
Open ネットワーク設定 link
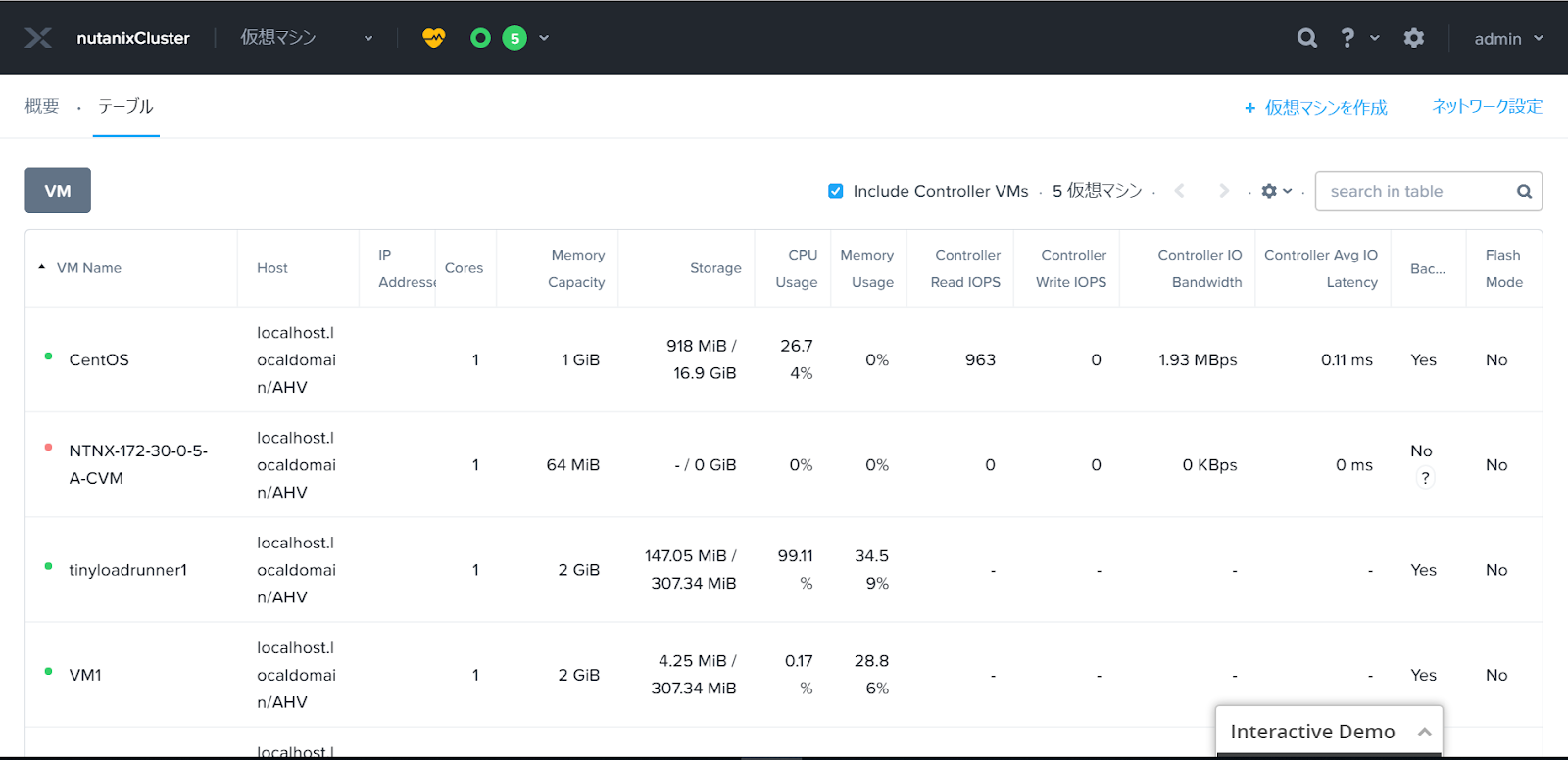[1487, 106]
